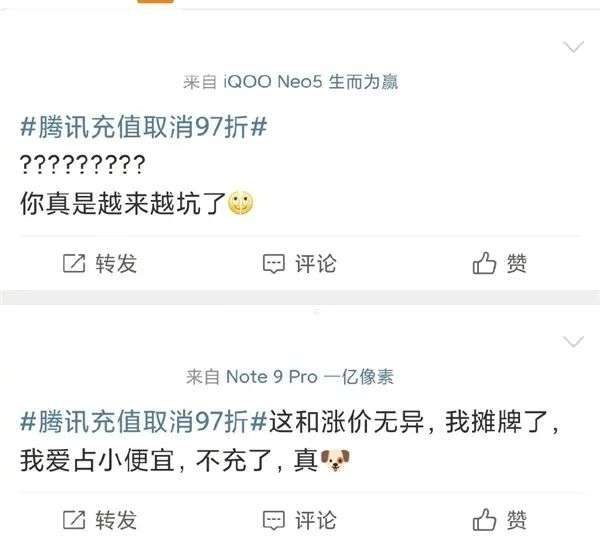Hit the thumbs-up icon on the Note 9 Pro post

[484, 519]
